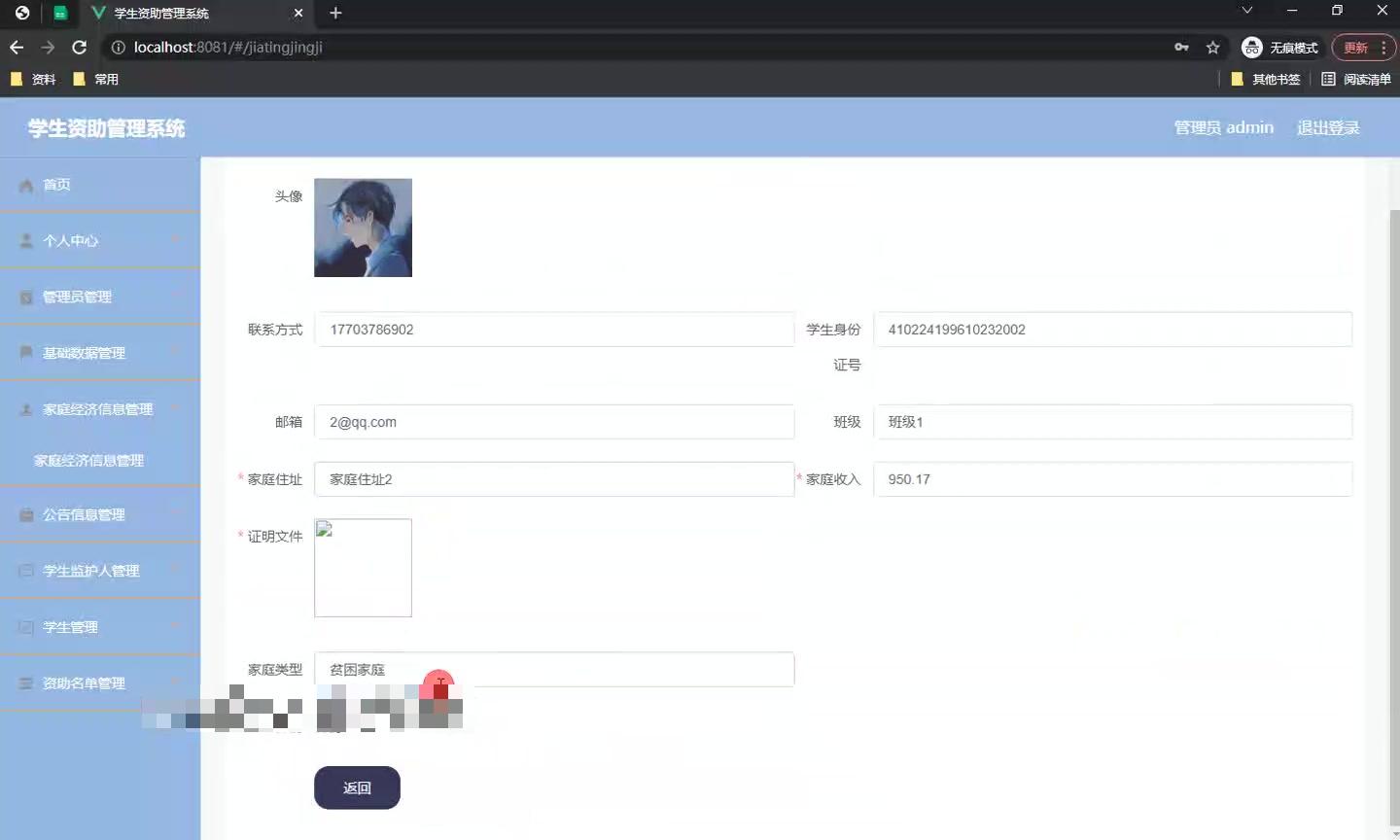Collapse the 家庭经济信息管理 menu arrow

click(x=176, y=408)
